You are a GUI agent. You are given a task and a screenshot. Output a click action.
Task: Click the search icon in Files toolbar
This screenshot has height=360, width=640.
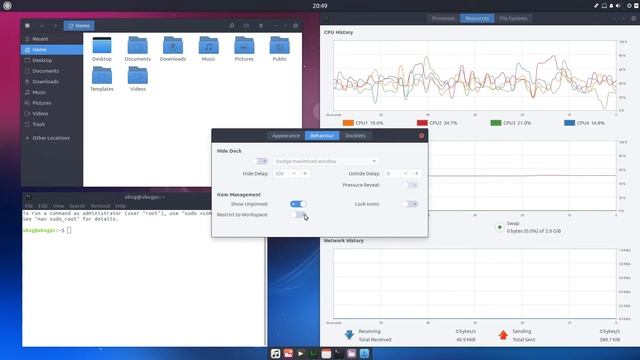point(232,26)
